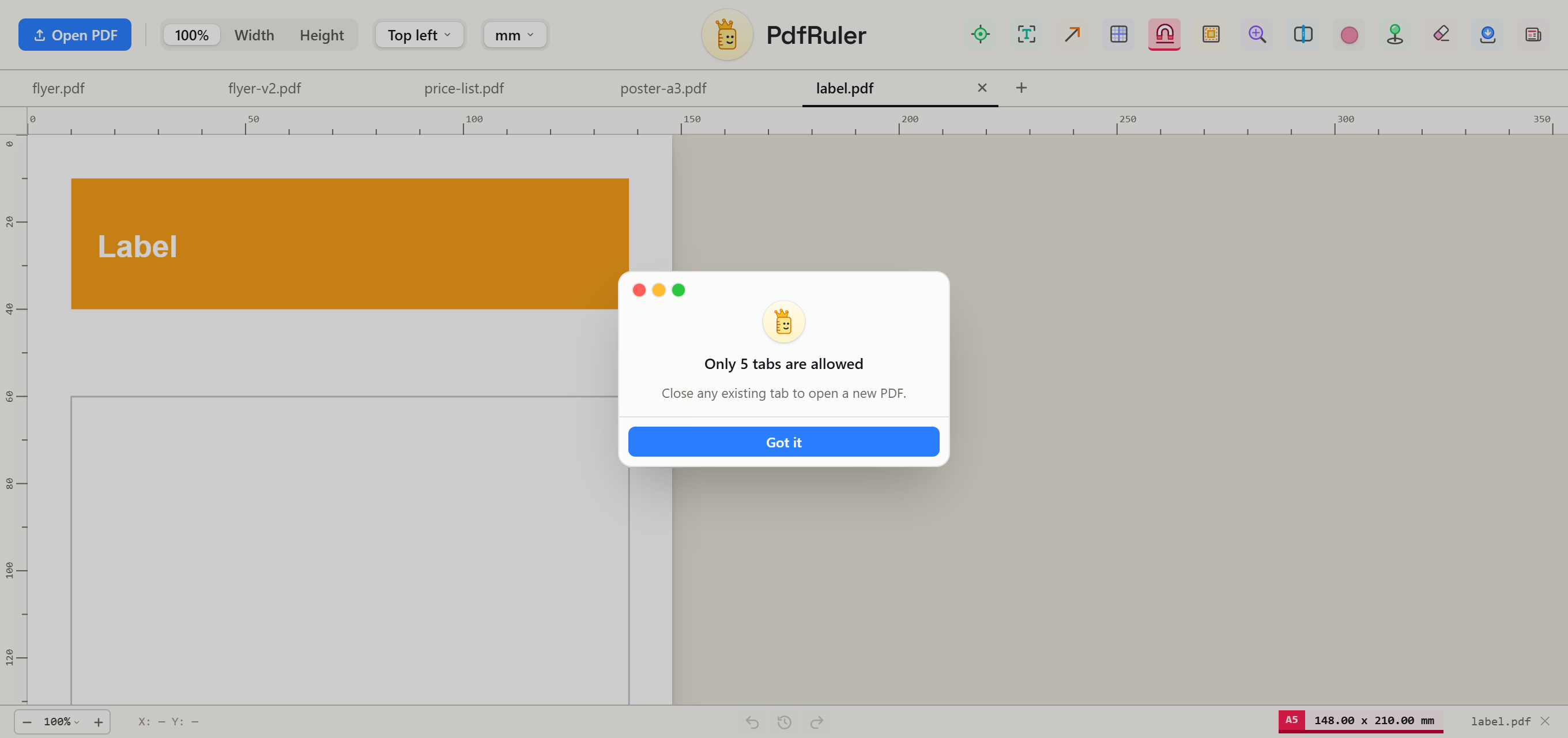Click the undo arrow
Image resolution: width=1568 pixels, height=738 pixels.
point(752,722)
